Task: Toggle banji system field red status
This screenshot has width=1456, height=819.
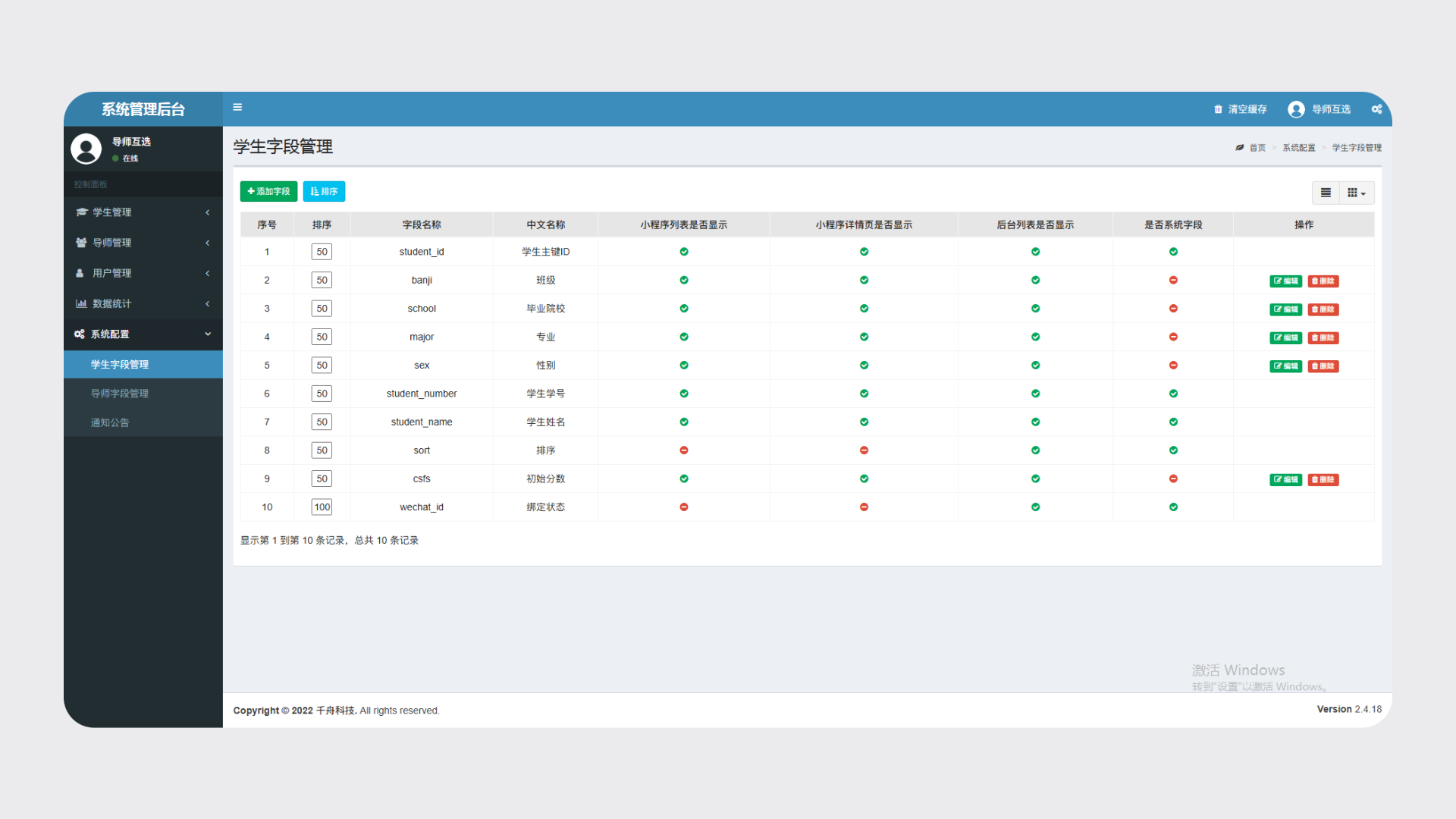Action: pos(1173,280)
